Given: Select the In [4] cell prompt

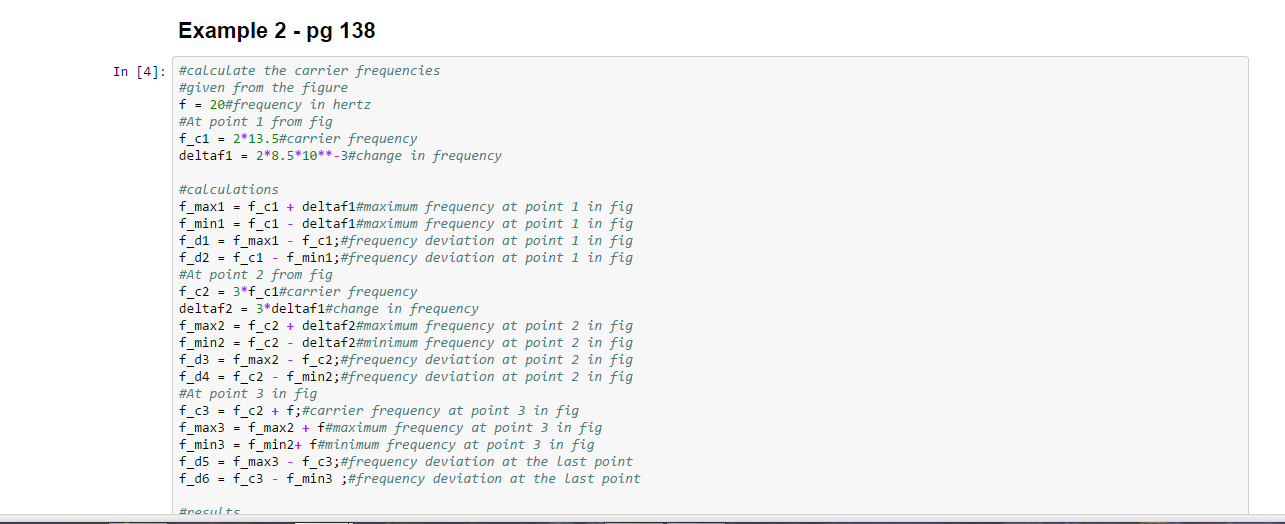Looking at the screenshot, I should [139, 72].
